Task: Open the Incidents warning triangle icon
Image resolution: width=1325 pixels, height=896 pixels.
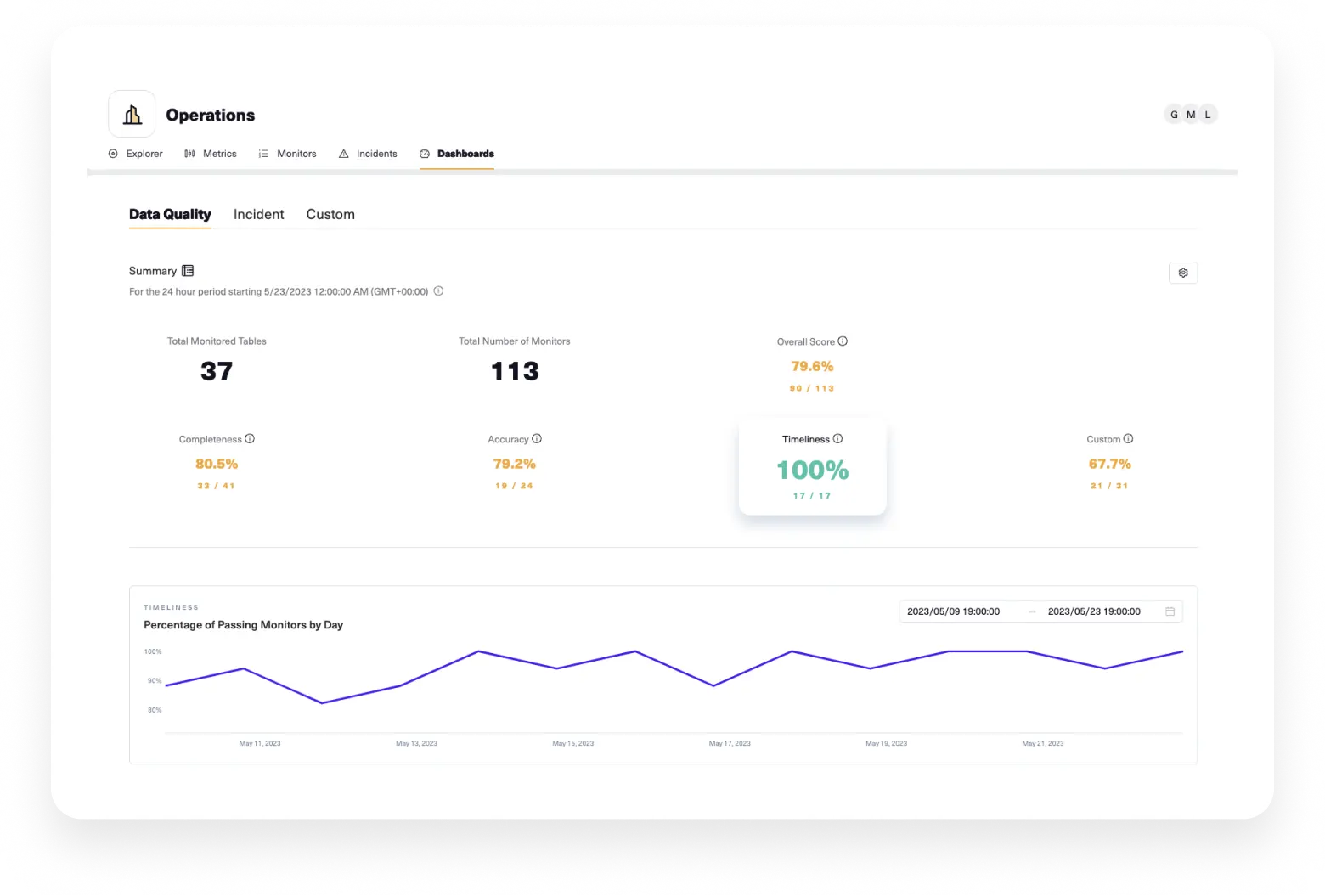Action: [x=343, y=154]
